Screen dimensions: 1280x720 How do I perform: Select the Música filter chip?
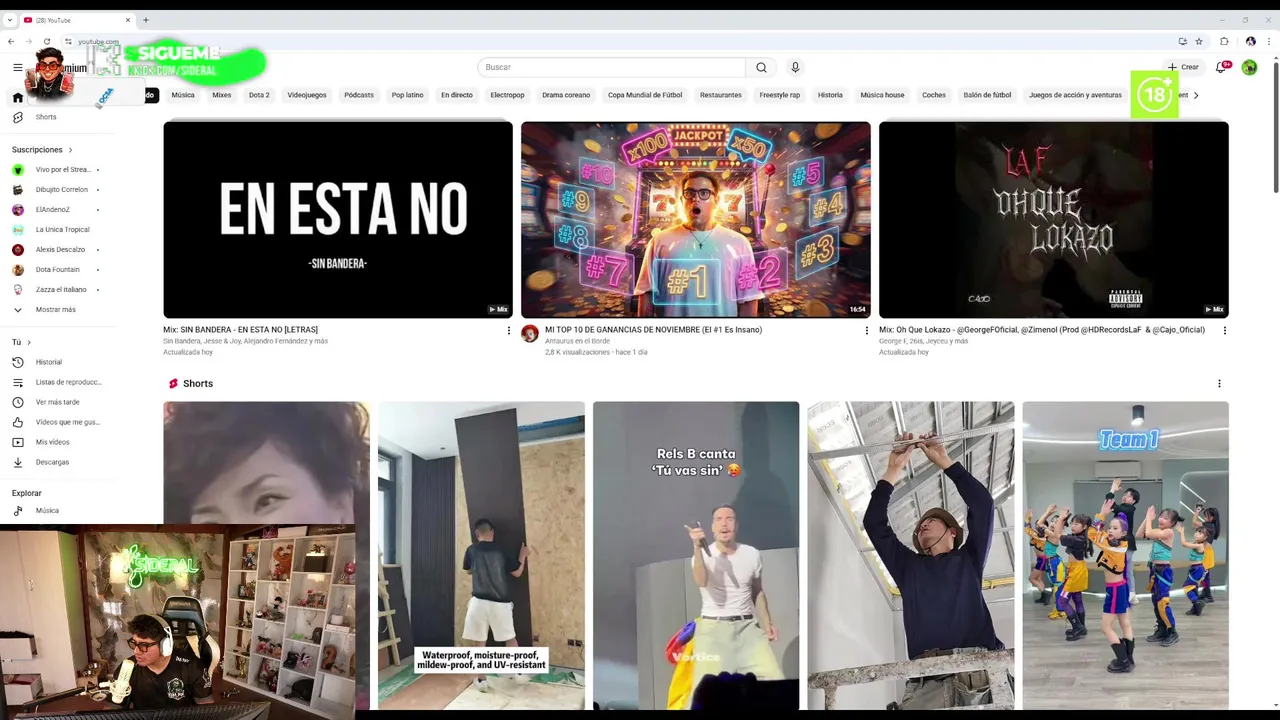183,95
